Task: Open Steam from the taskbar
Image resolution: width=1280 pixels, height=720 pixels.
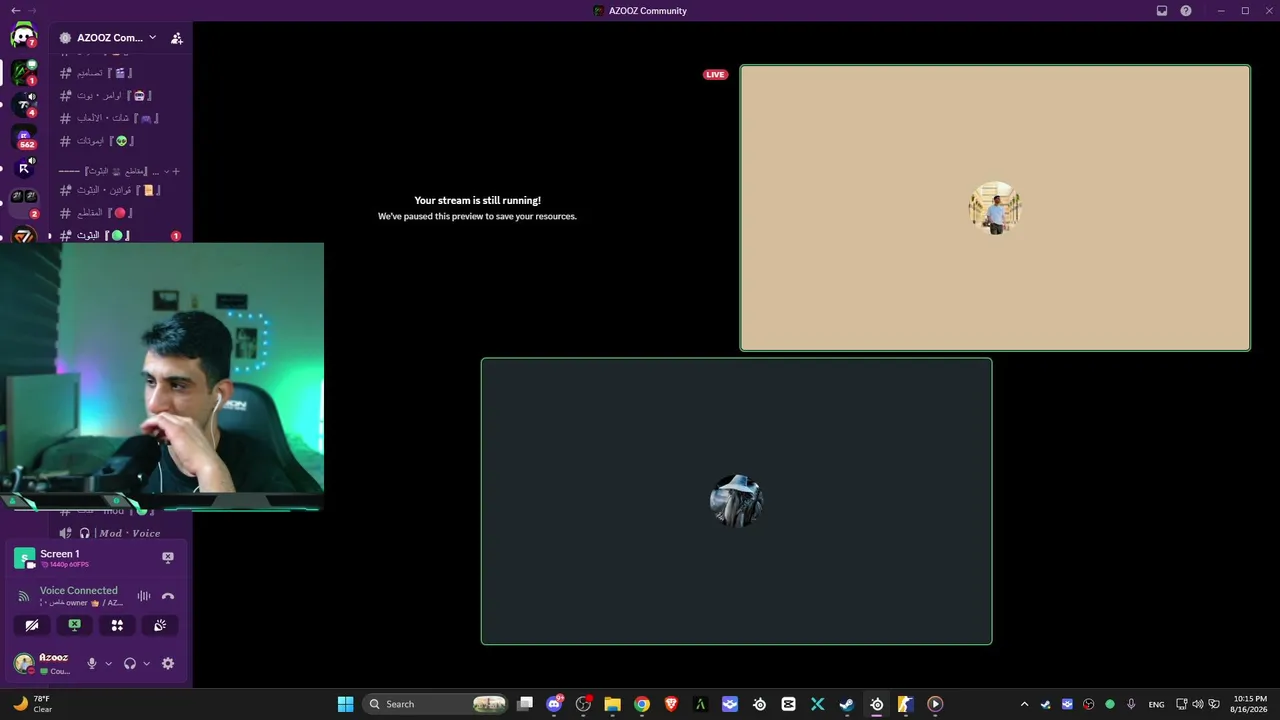Action: (846, 704)
